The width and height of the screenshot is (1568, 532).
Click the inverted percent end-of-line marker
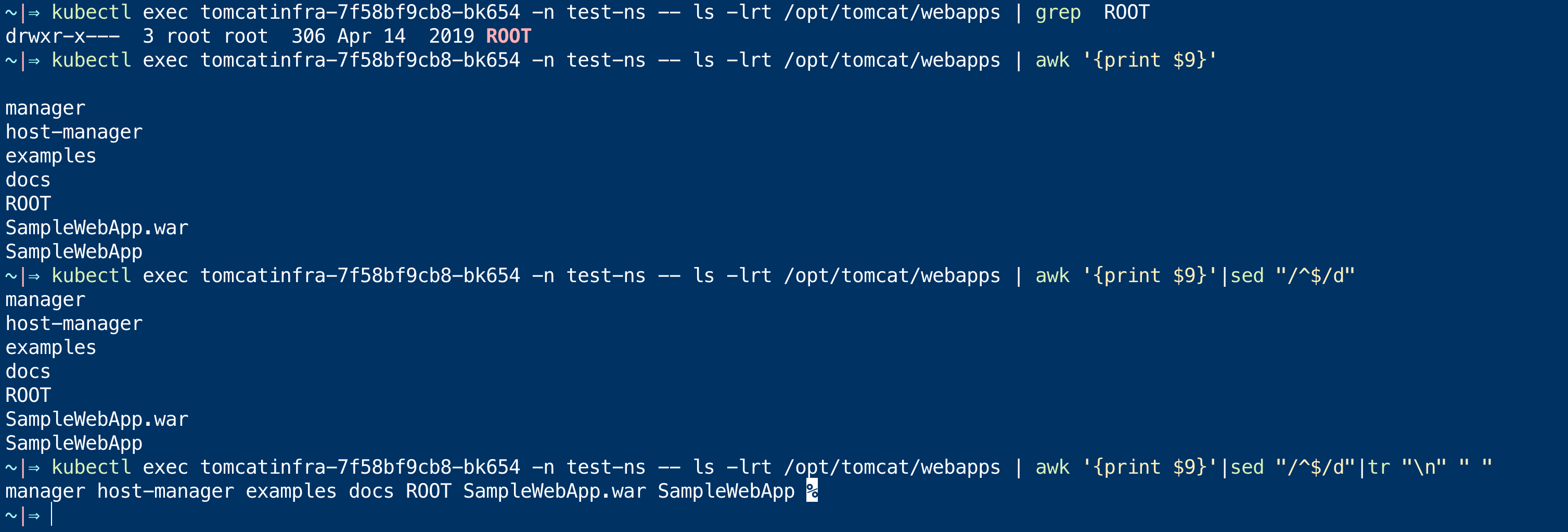click(x=812, y=491)
